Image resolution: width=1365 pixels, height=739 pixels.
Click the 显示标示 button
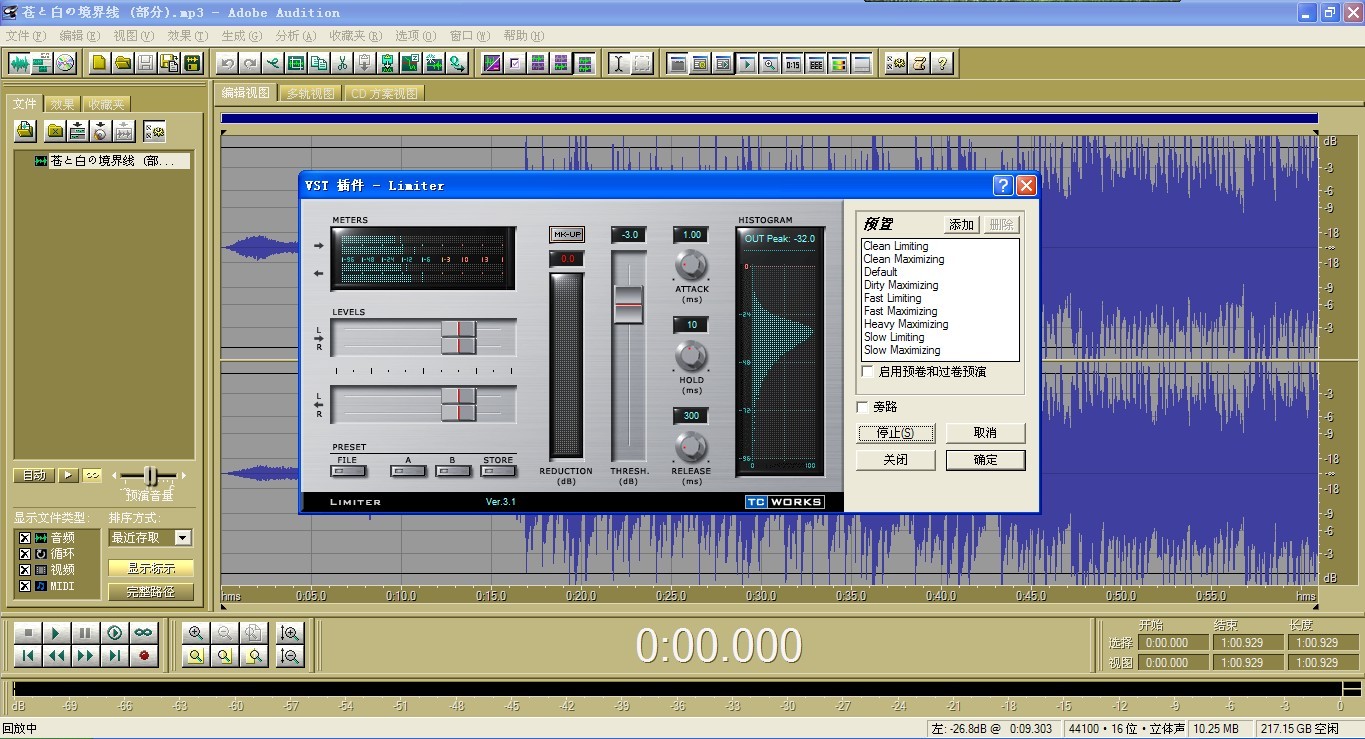pos(151,568)
